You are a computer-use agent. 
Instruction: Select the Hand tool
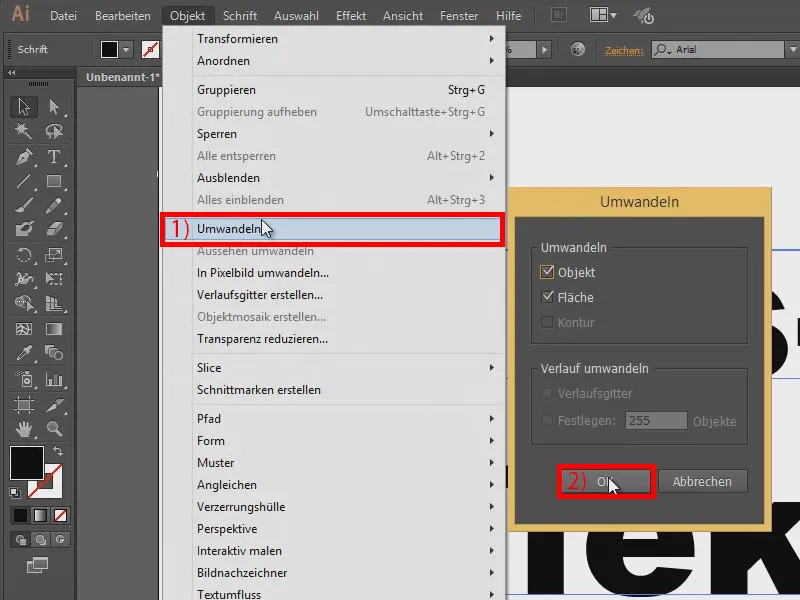coord(23,429)
